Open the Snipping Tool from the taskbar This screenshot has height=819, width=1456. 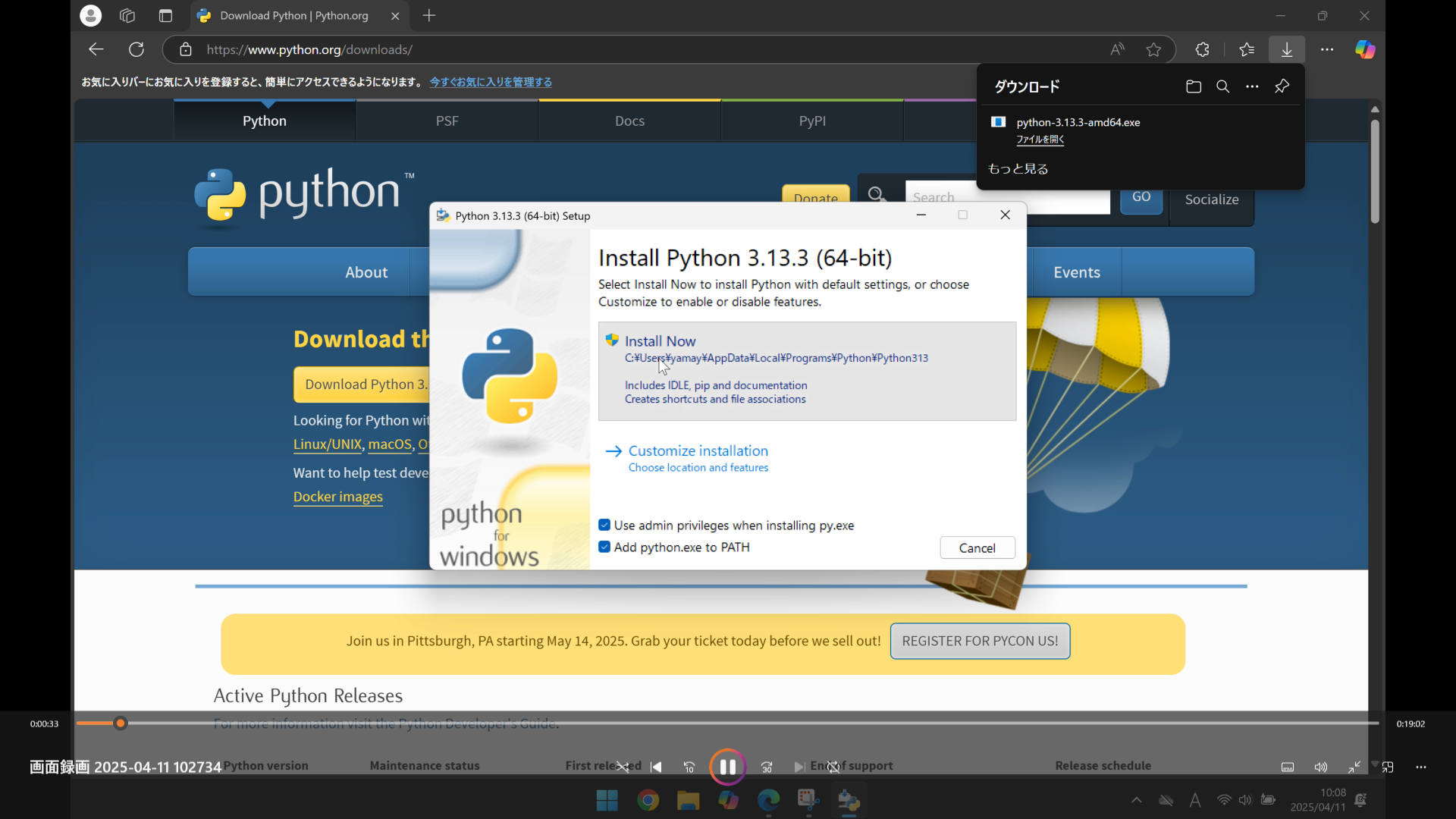coord(808,800)
